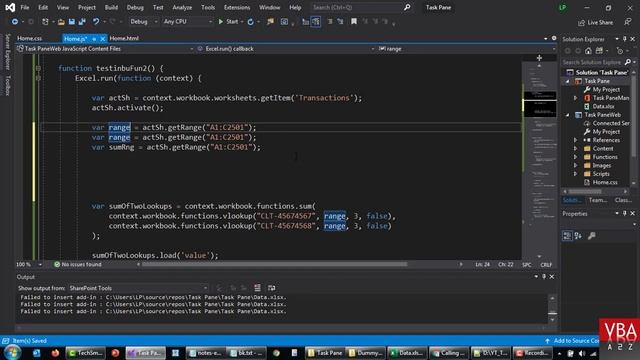Toggle Word Wrap in the Output toolbar
The height and width of the screenshot is (360, 640).
point(271,288)
